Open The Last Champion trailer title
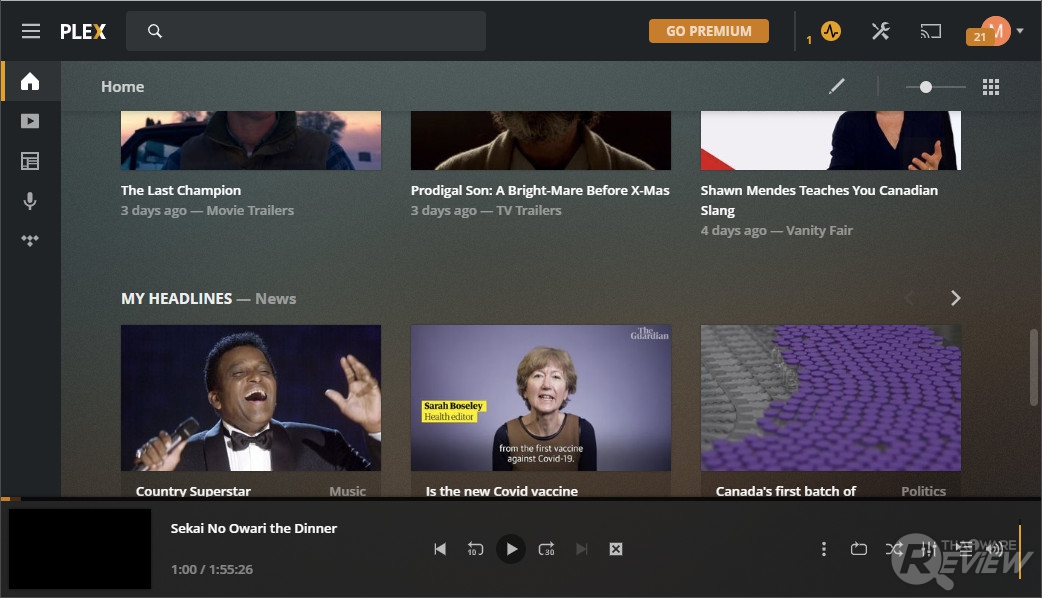Screen dimensions: 1042x598 pos(181,191)
